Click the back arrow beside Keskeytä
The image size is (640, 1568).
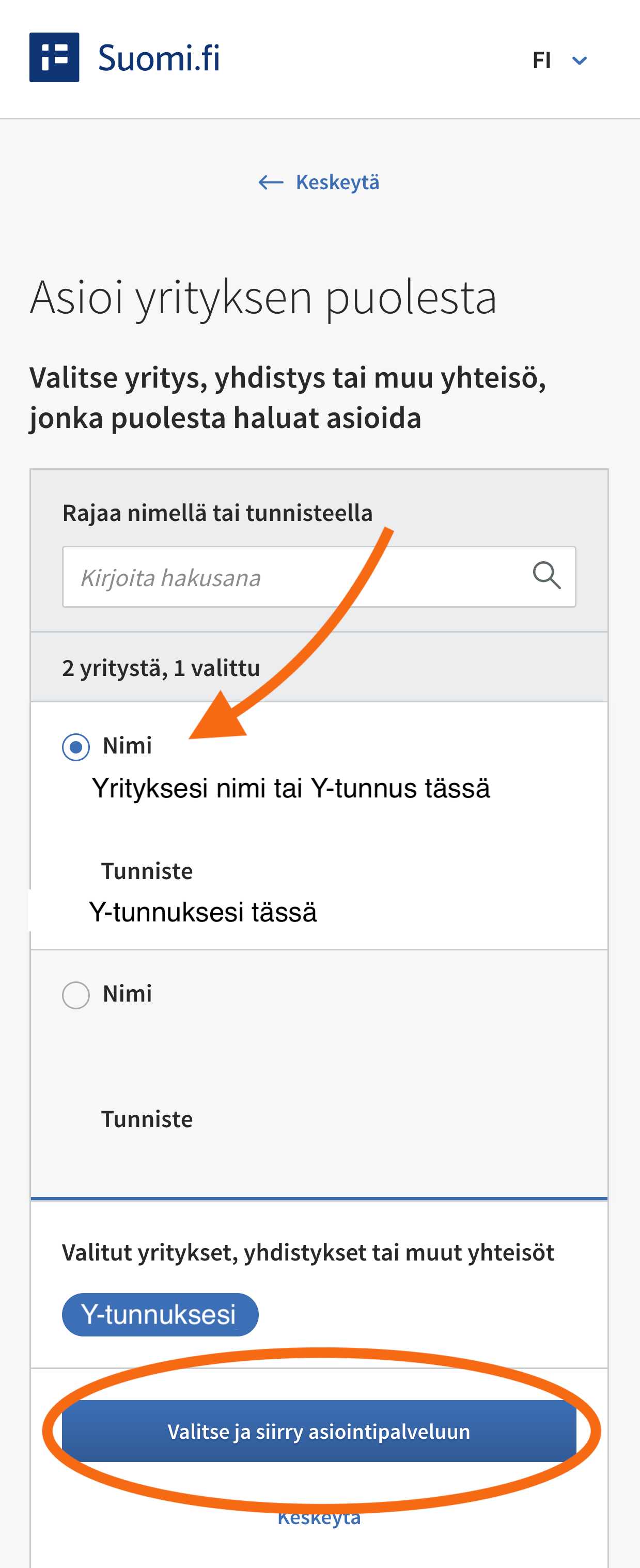click(x=271, y=182)
